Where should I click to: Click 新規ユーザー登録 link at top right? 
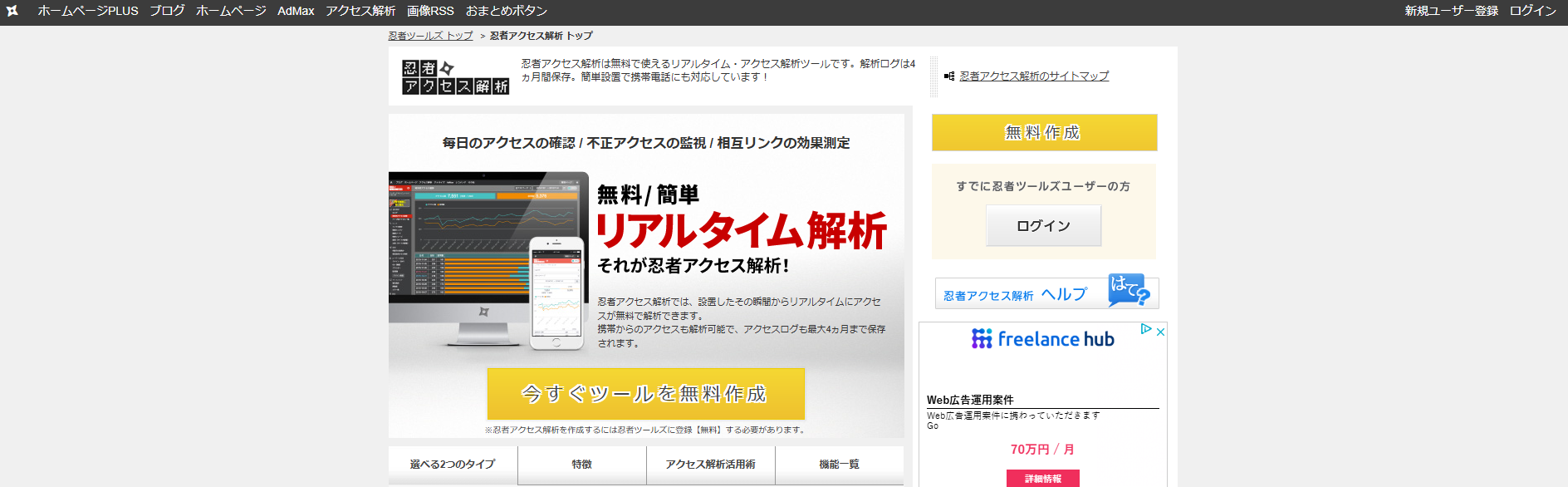(x=1451, y=12)
